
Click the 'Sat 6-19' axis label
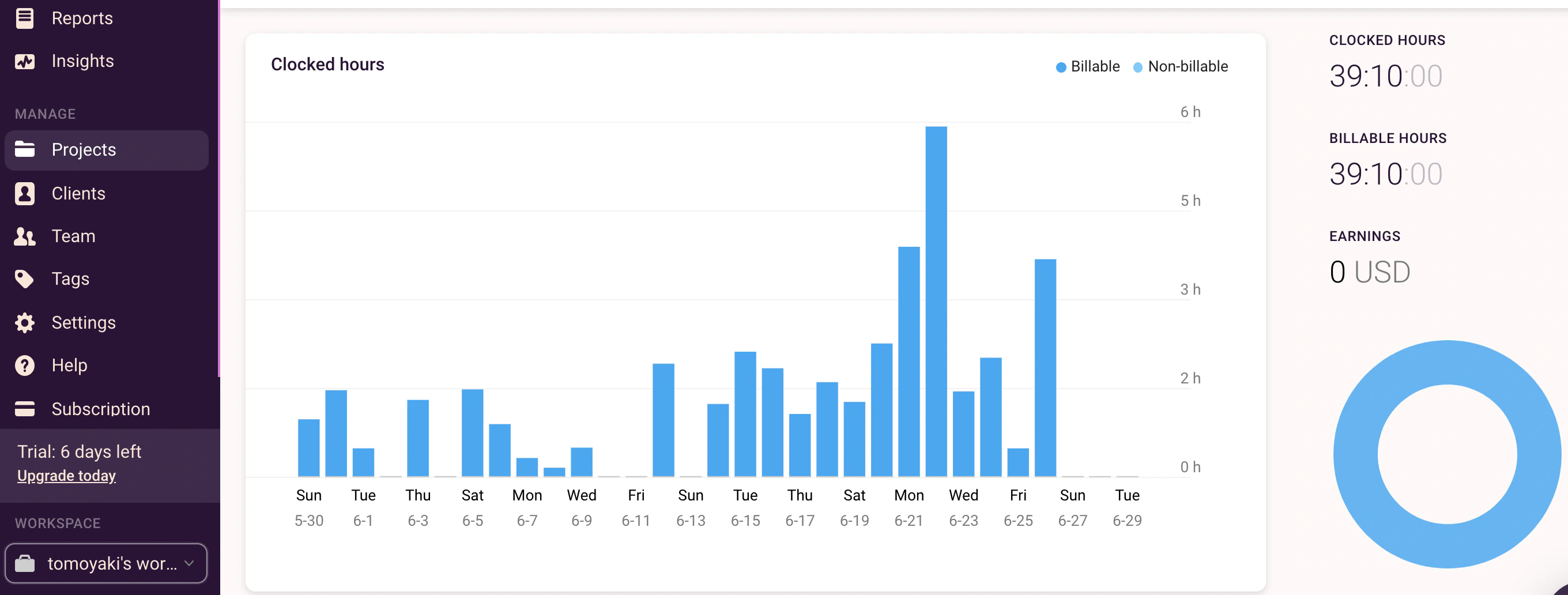(854, 507)
